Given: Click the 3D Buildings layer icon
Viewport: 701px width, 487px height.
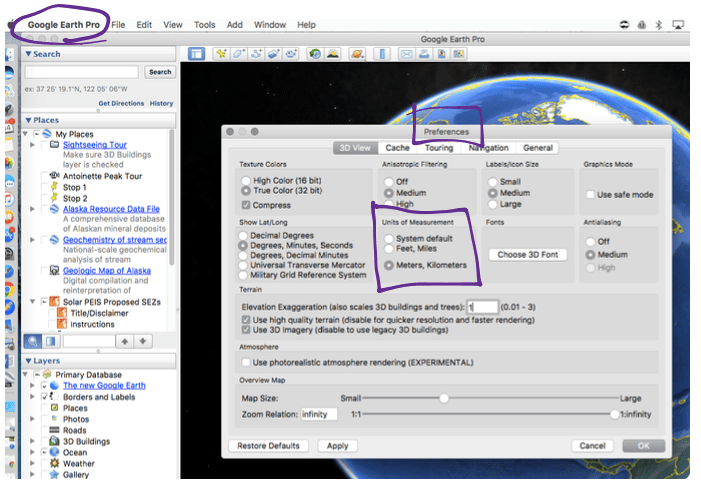Looking at the screenshot, I should pyautogui.click(x=55, y=441).
